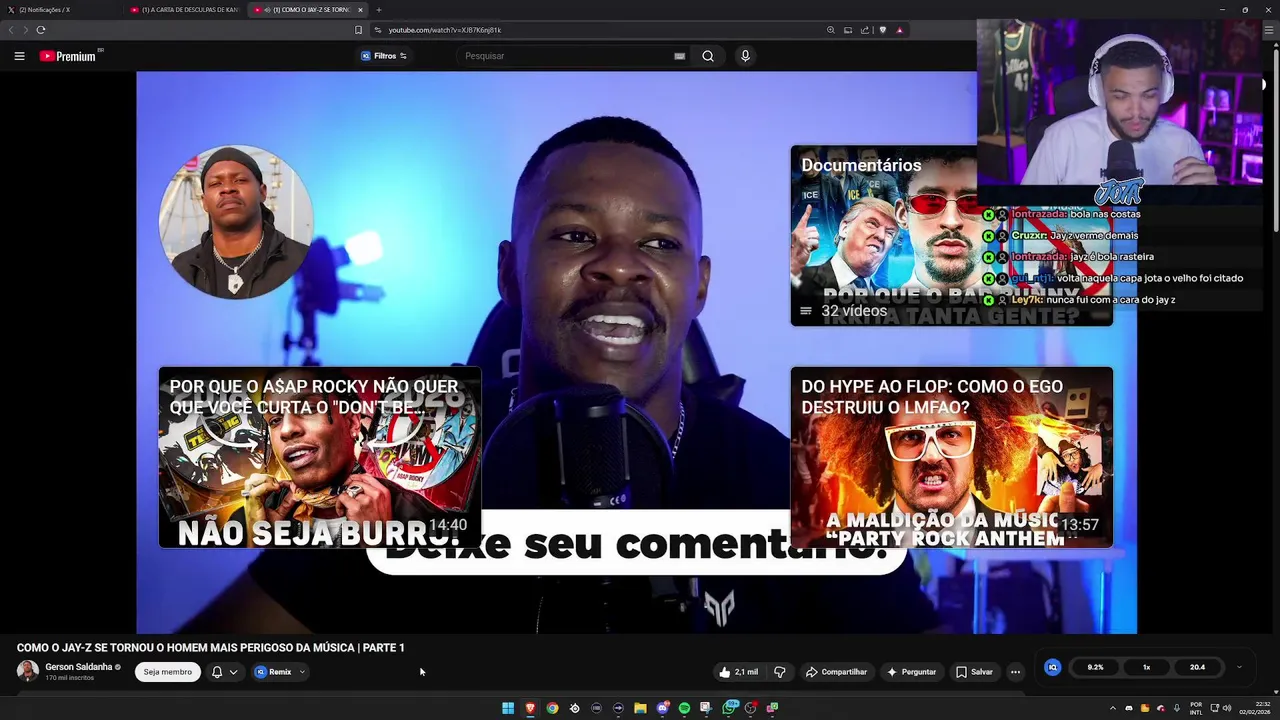Close the COMO O JAY-Z tab
Screen dimensions: 1280x720
pos(361,10)
